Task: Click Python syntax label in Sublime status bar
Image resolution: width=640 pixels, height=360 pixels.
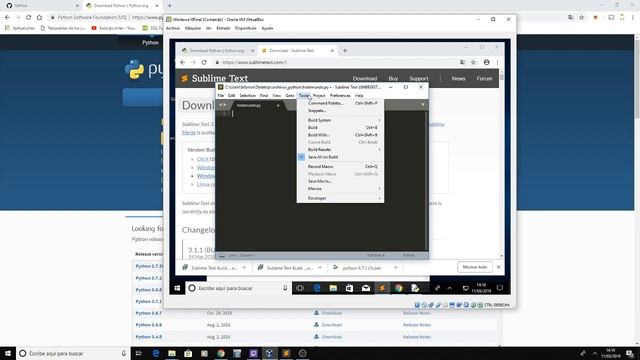Action: point(409,255)
